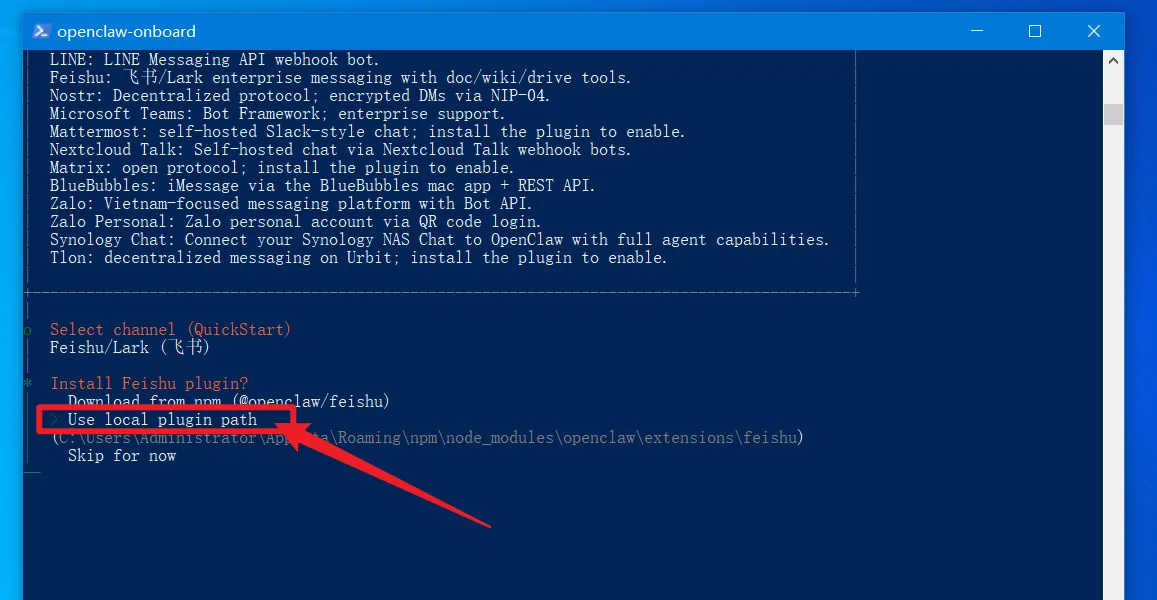This screenshot has height=600, width=1157.
Task: Click the Tlon decentralized messaging line
Action: pyautogui.click(x=359, y=258)
